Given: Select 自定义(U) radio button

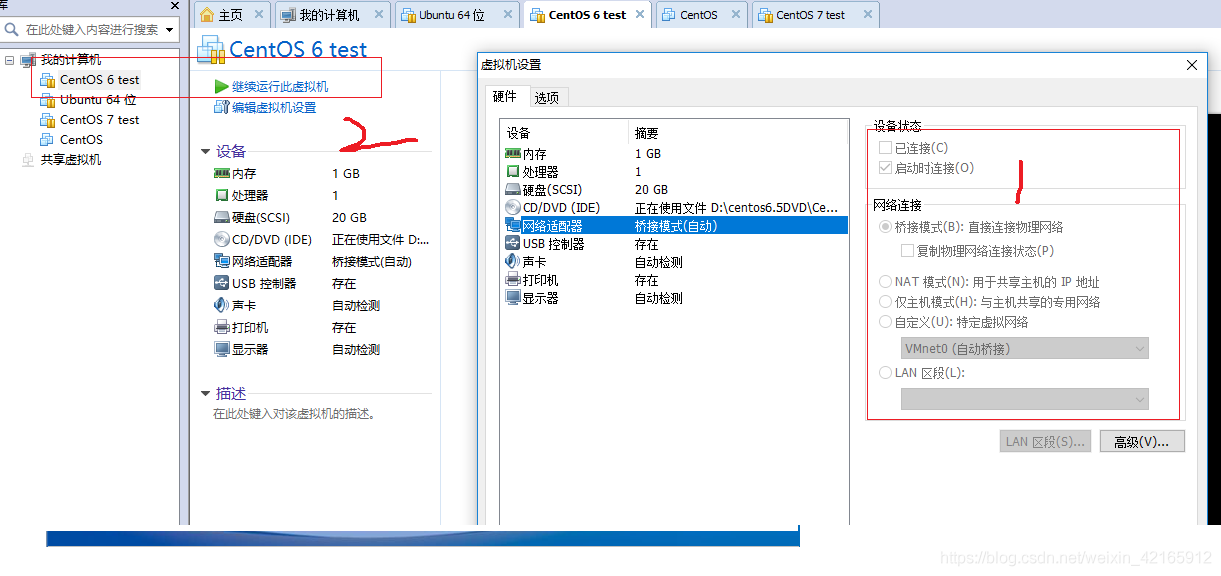Looking at the screenshot, I should [885, 322].
